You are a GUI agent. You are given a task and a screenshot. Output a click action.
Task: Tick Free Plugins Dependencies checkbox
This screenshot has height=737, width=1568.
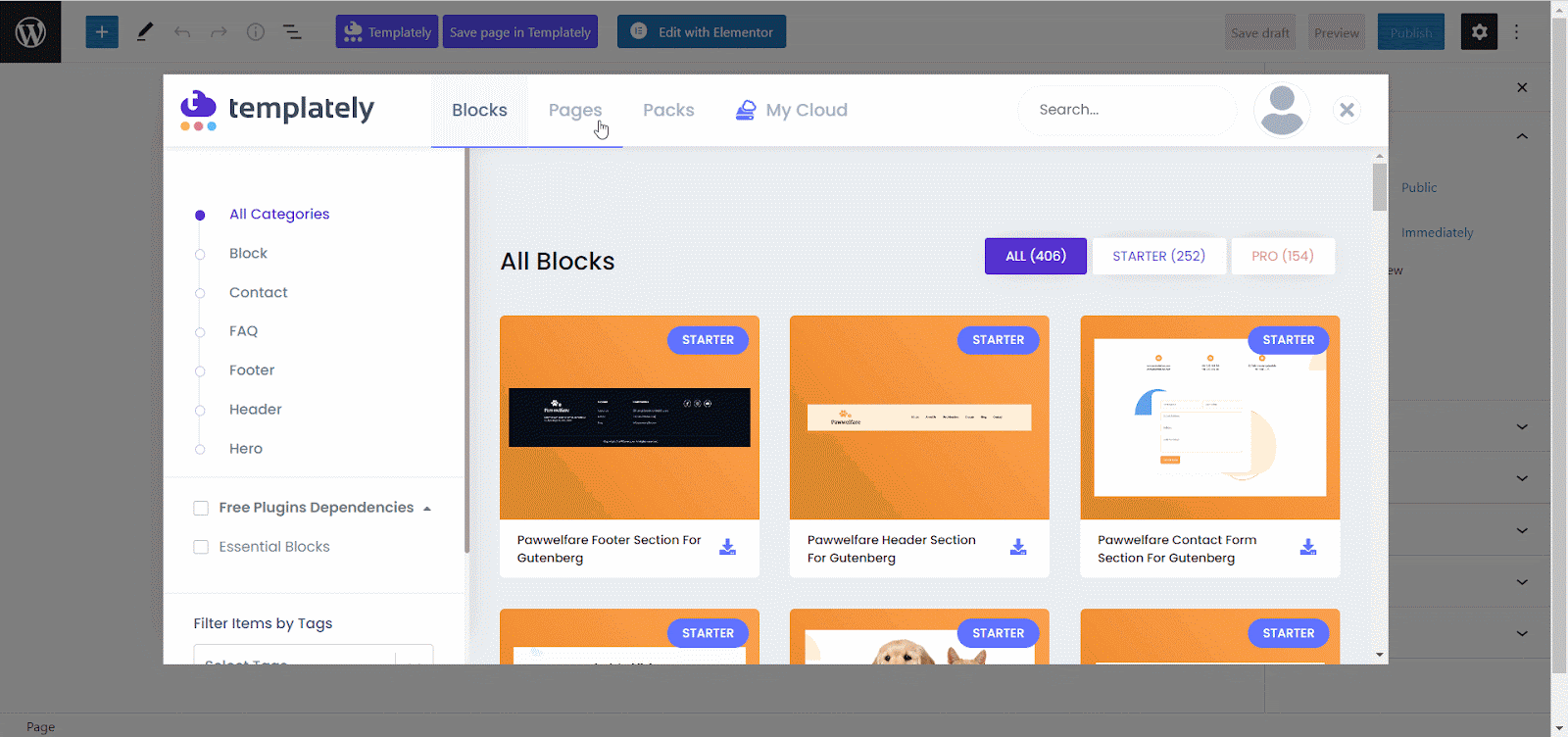(201, 508)
